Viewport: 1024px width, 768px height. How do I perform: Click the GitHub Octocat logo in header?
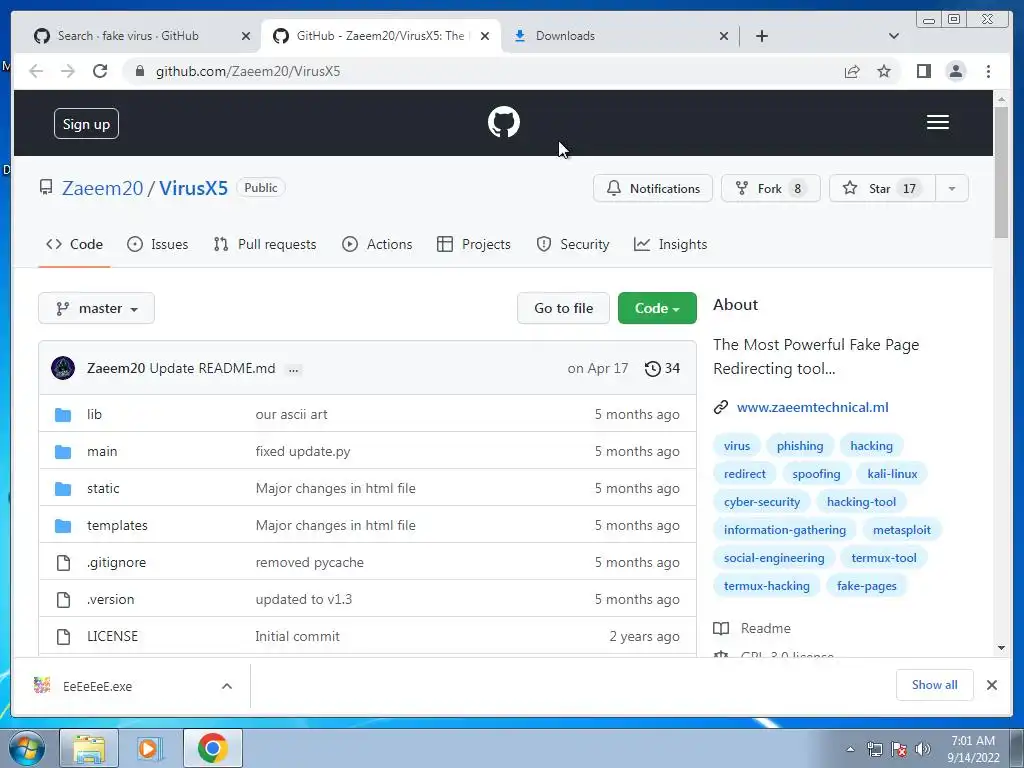(x=504, y=122)
